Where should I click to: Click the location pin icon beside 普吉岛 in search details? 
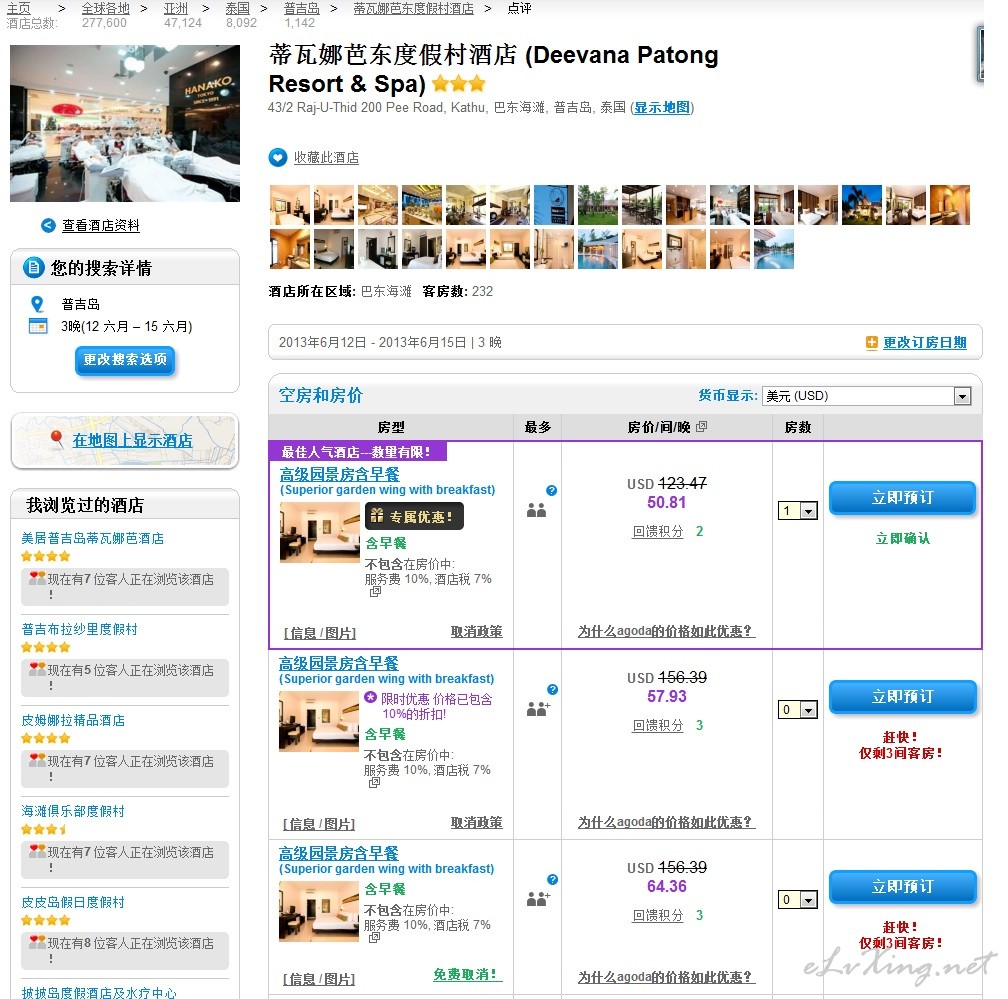37,304
